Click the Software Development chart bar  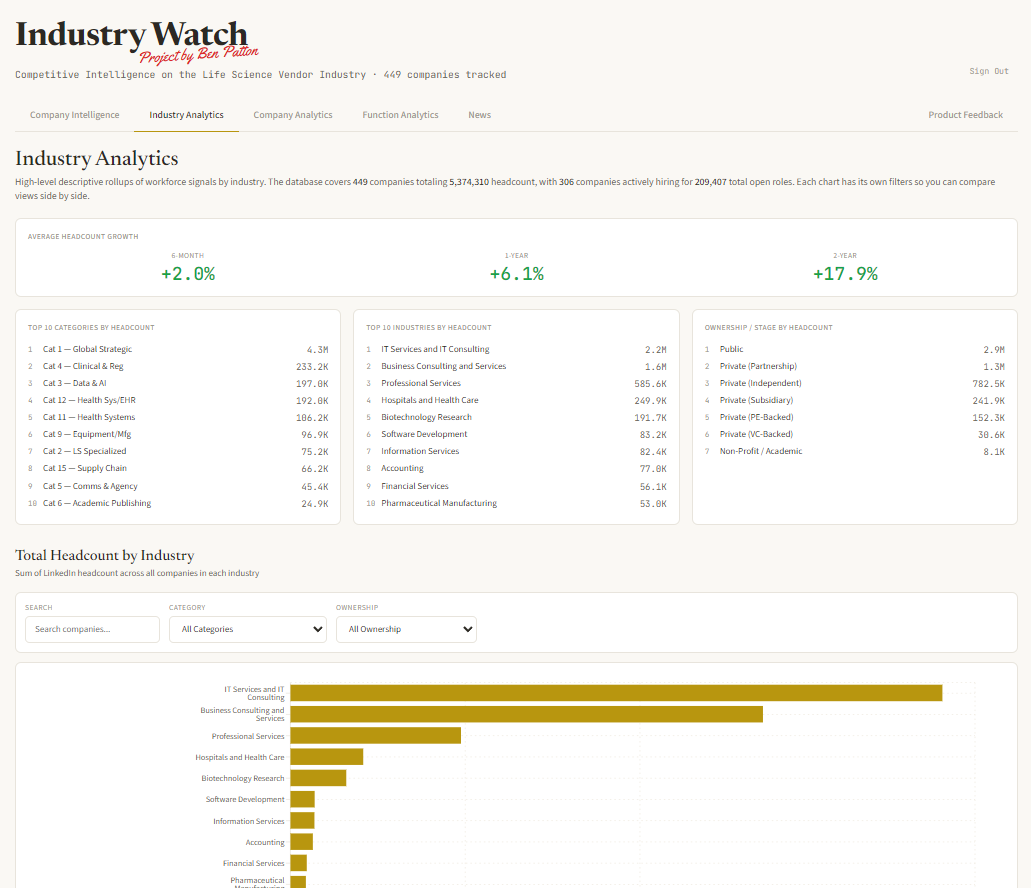302,799
